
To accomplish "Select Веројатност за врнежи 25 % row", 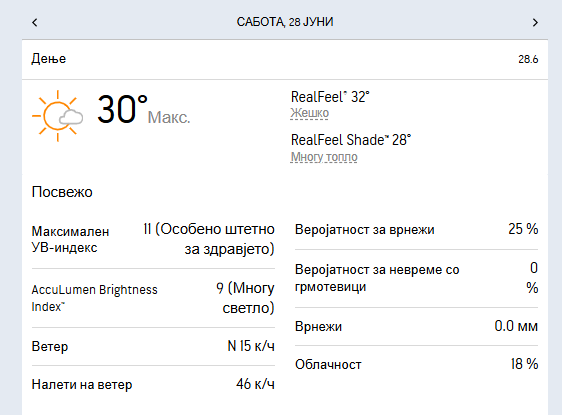I will [416, 229].
